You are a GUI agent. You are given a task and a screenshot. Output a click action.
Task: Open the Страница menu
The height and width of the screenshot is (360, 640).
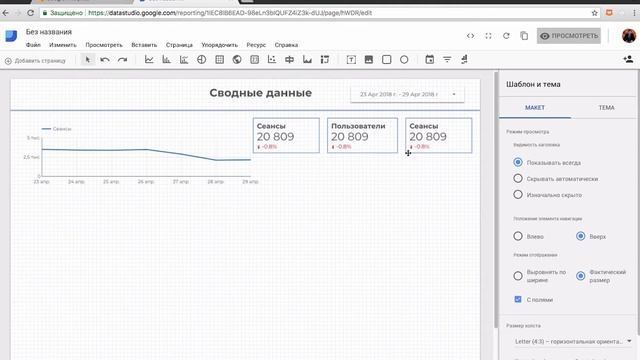179,45
